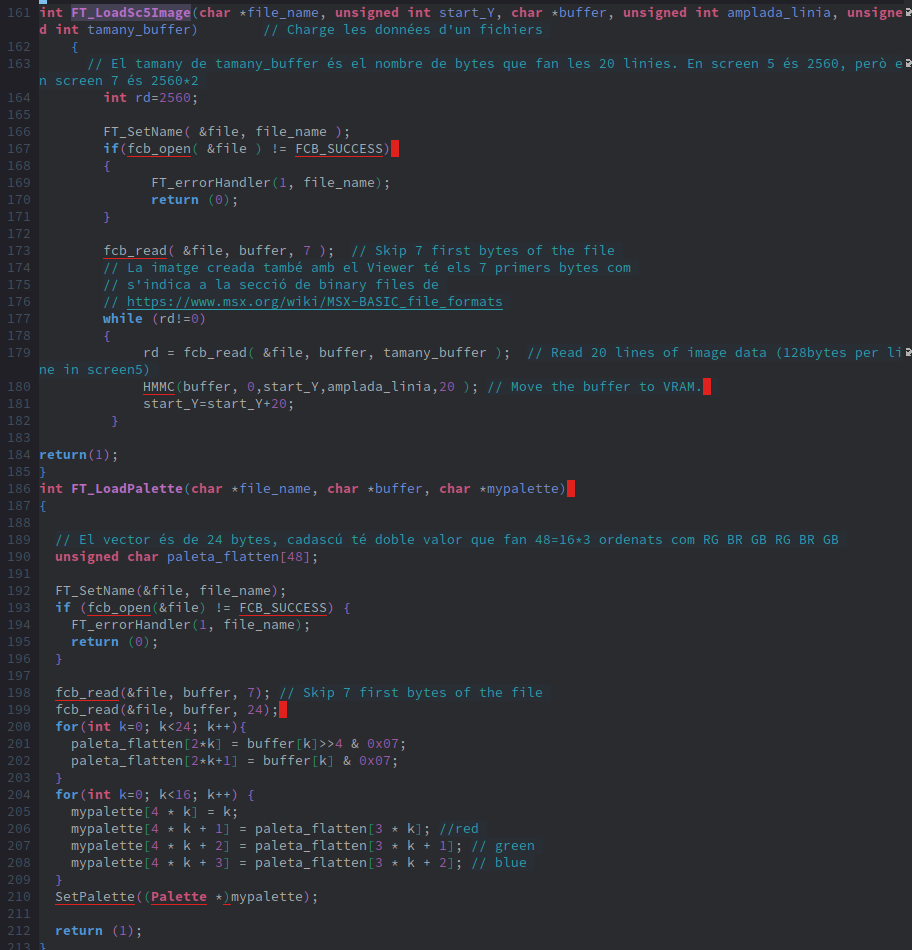Click the '// blue' comment on line 208

tap(499, 863)
